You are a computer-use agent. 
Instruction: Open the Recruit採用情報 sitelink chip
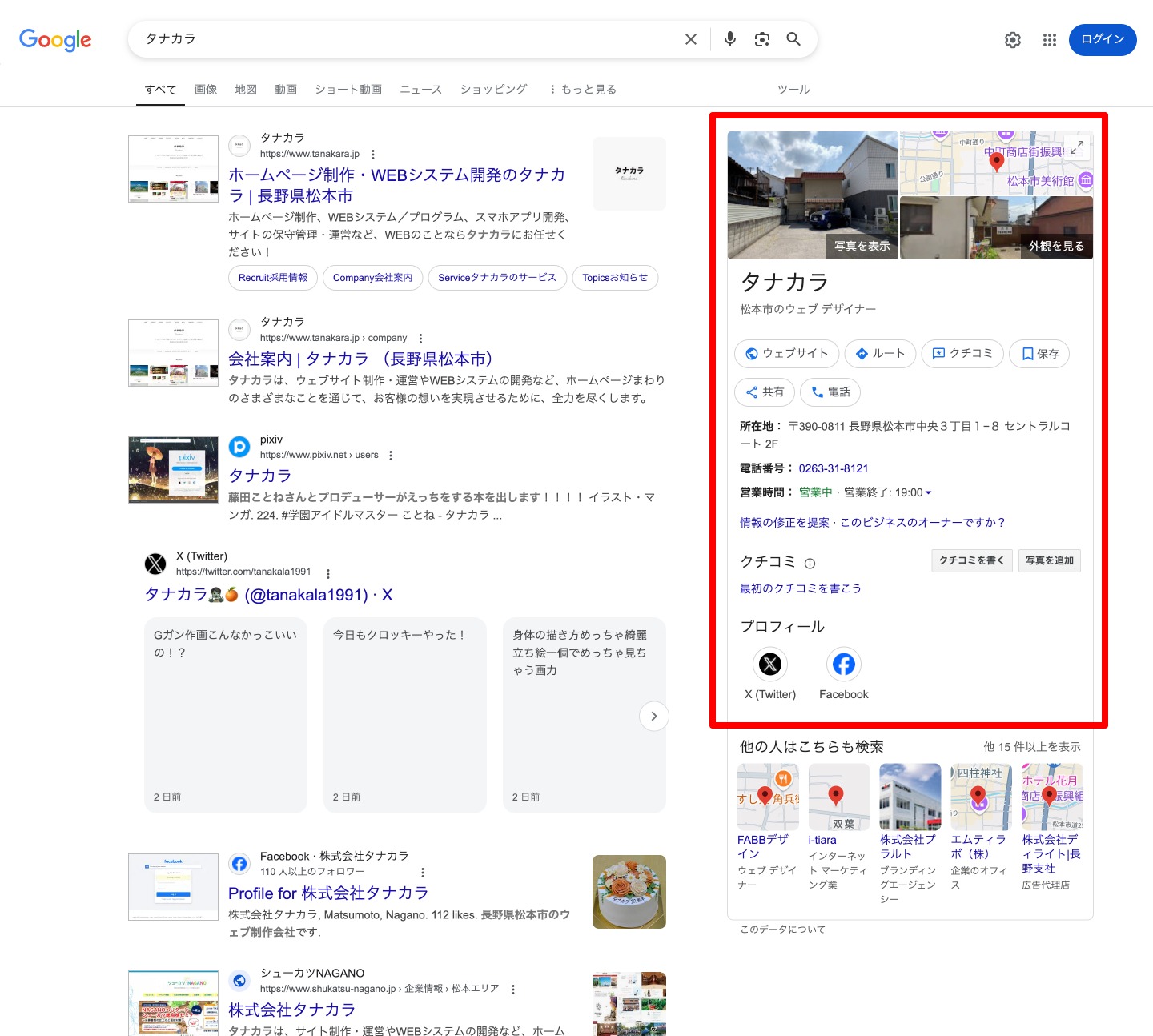(273, 278)
